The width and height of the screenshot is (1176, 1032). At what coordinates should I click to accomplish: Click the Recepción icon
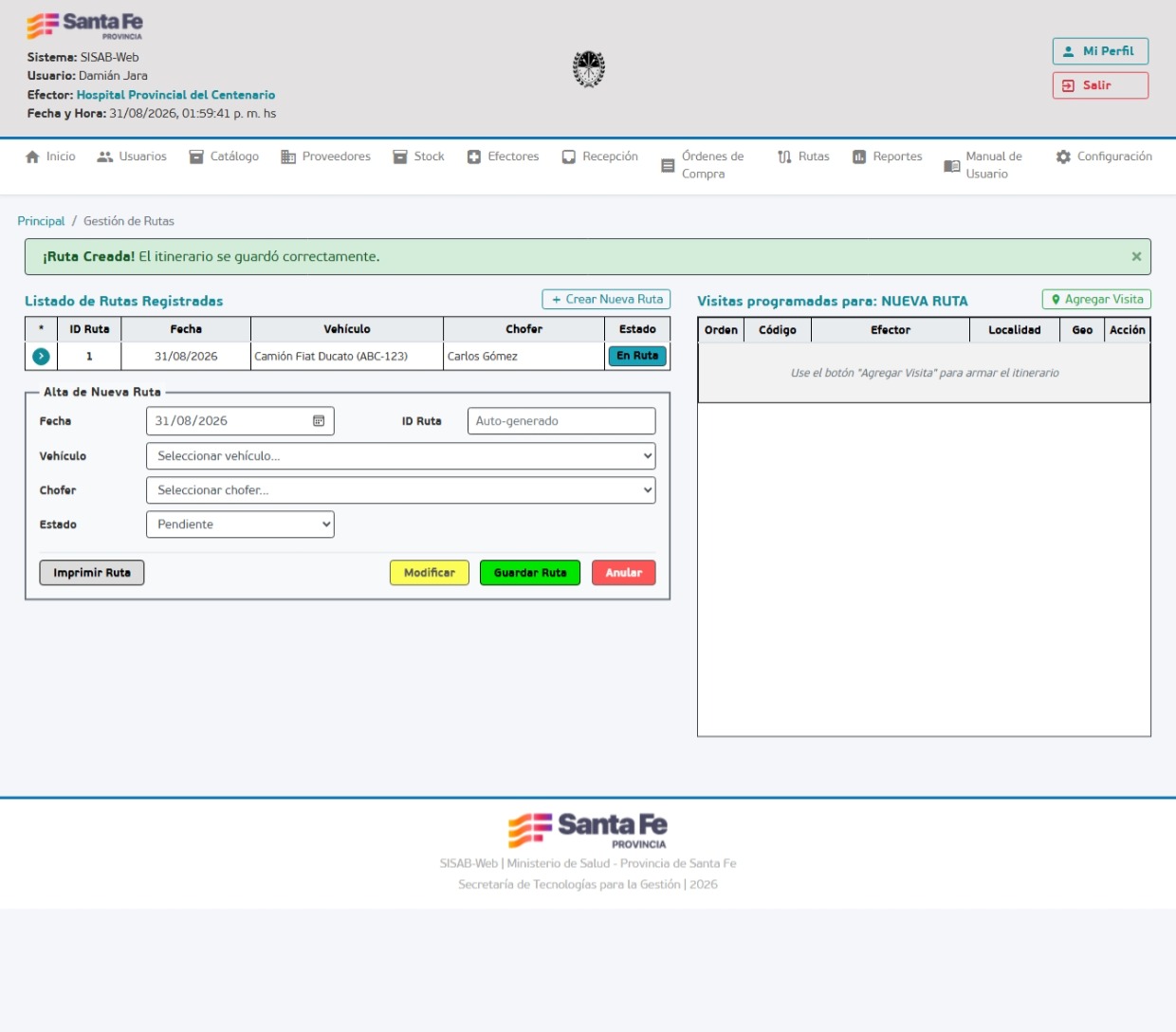569,157
